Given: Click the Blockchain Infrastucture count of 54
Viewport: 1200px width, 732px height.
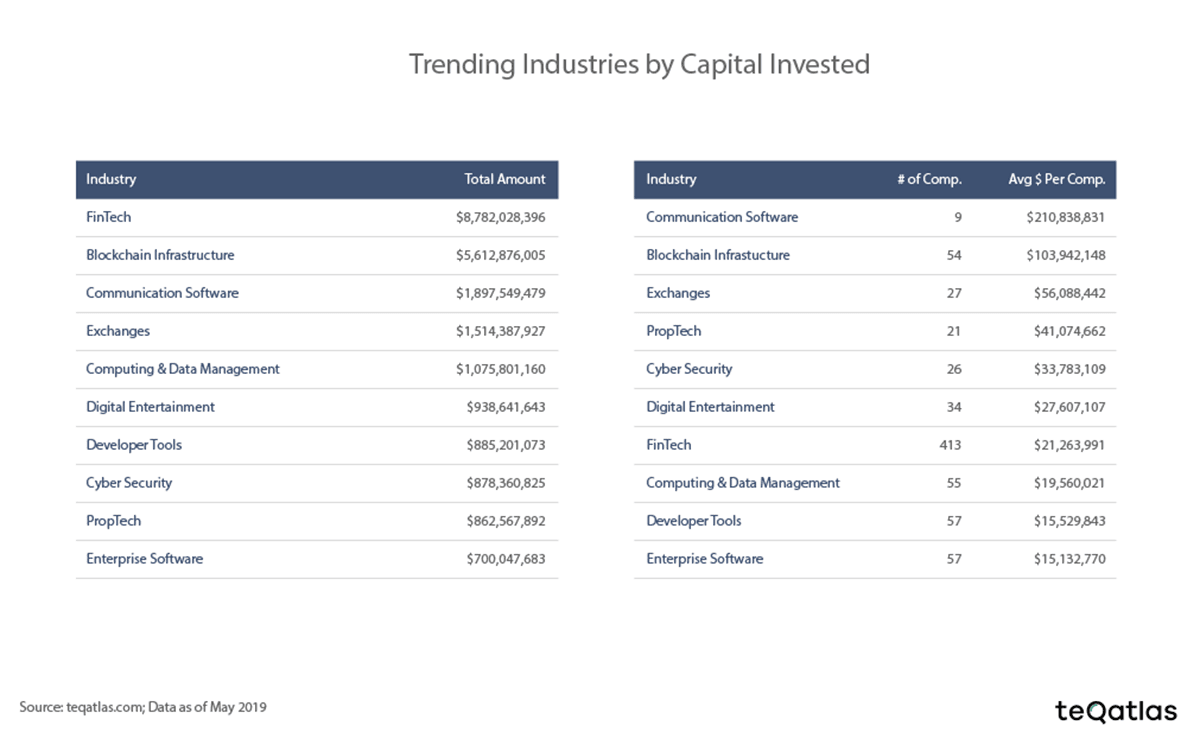Looking at the screenshot, I should 953,255.
